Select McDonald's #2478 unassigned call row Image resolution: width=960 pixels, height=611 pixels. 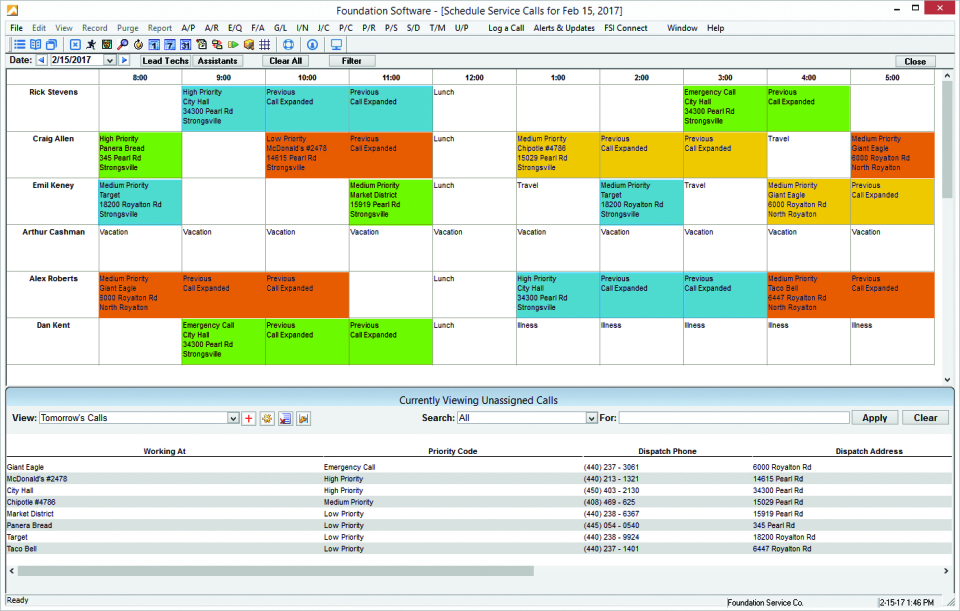pos(479,479)
